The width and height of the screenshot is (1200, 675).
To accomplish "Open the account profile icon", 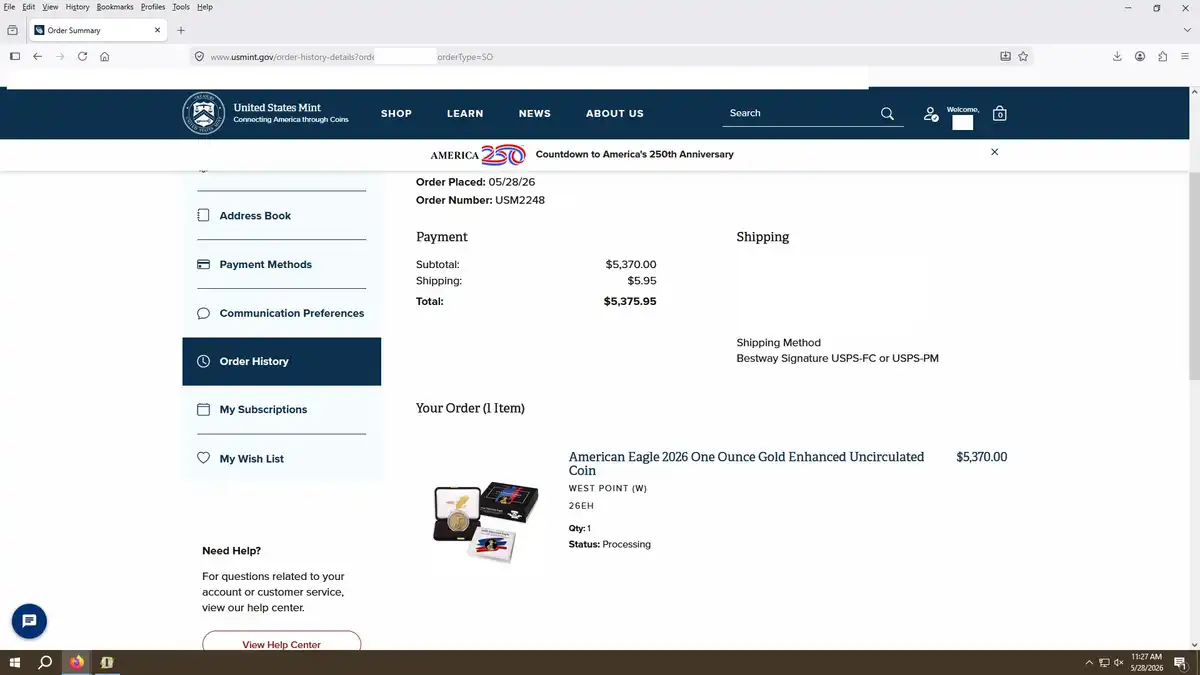I will [931, 114].
